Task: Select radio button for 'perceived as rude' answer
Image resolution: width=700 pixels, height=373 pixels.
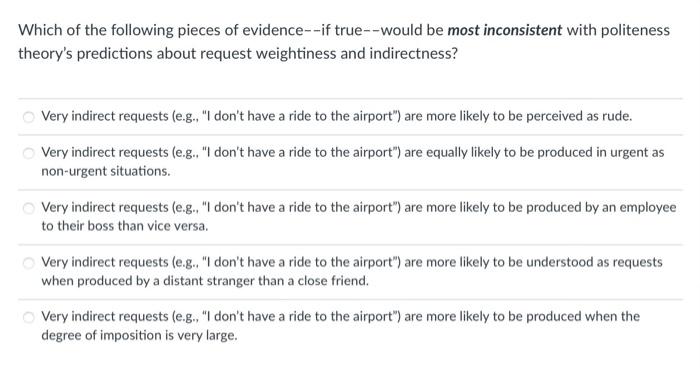Action: (x=29, y=117)
